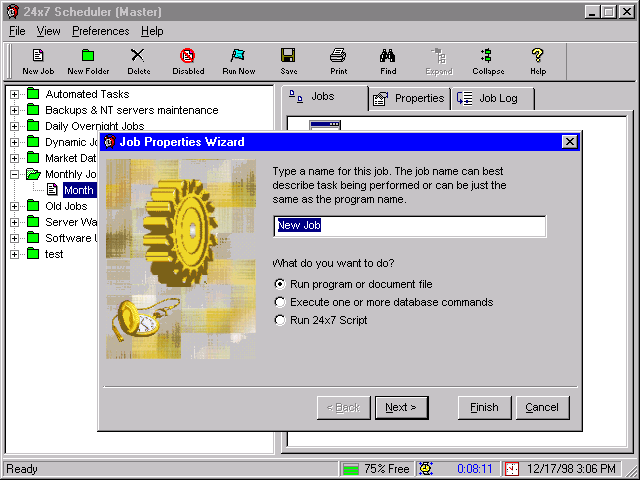Toggle the Disabled toolbar icon

(188, 56)
